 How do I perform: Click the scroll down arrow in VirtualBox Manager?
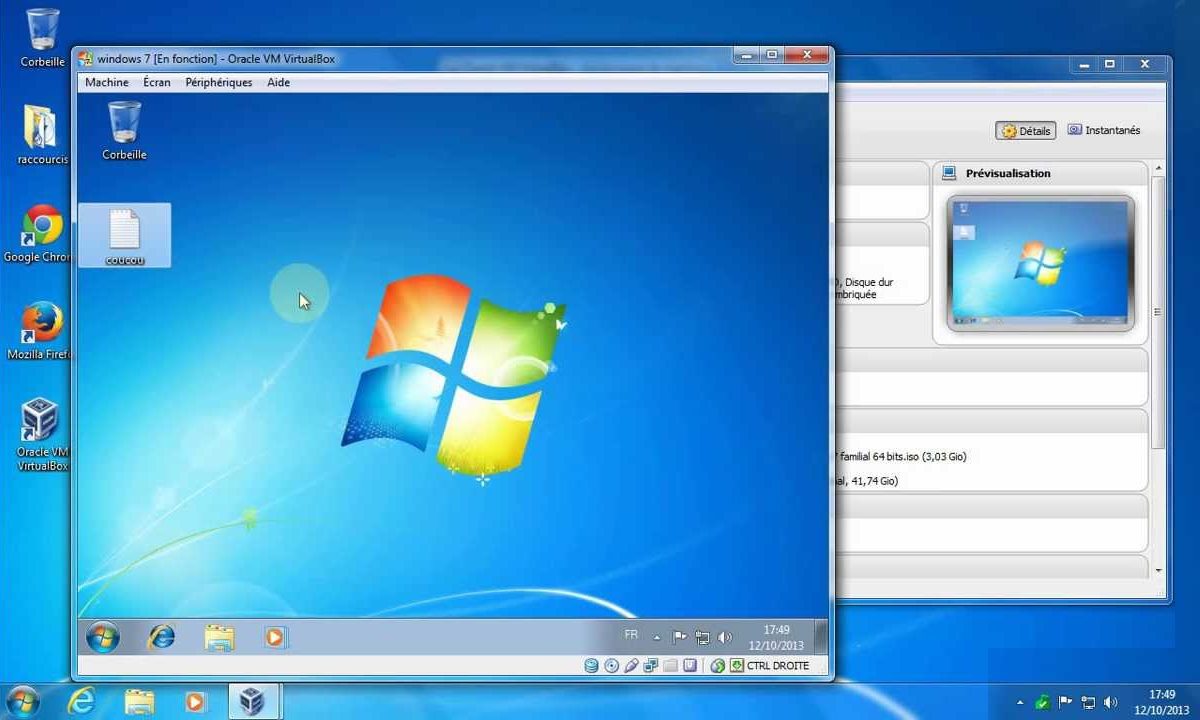click(1158, 571)
